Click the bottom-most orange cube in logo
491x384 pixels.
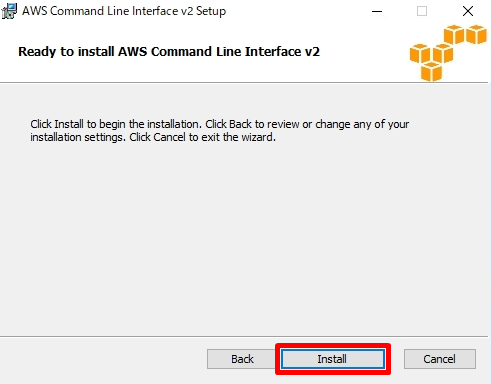tap(431, 71)
